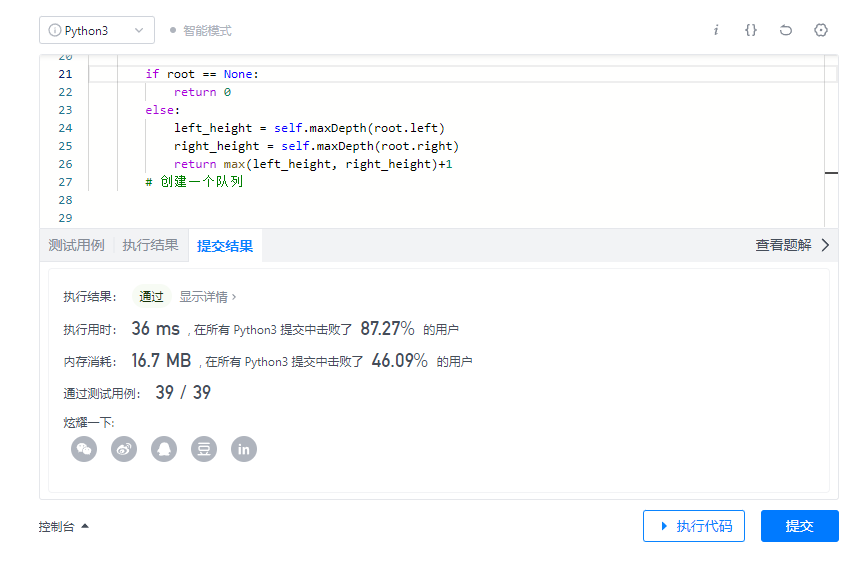
Task: Click empty editor line 29
Action: 459,218
